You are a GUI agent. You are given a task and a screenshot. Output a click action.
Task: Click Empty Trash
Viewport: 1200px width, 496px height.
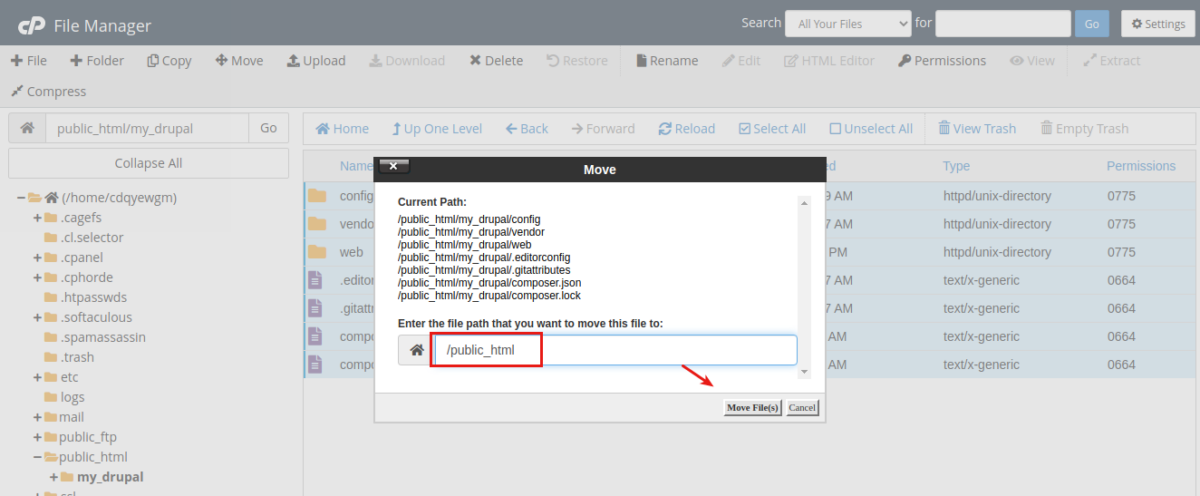[x=1085, y=128]
